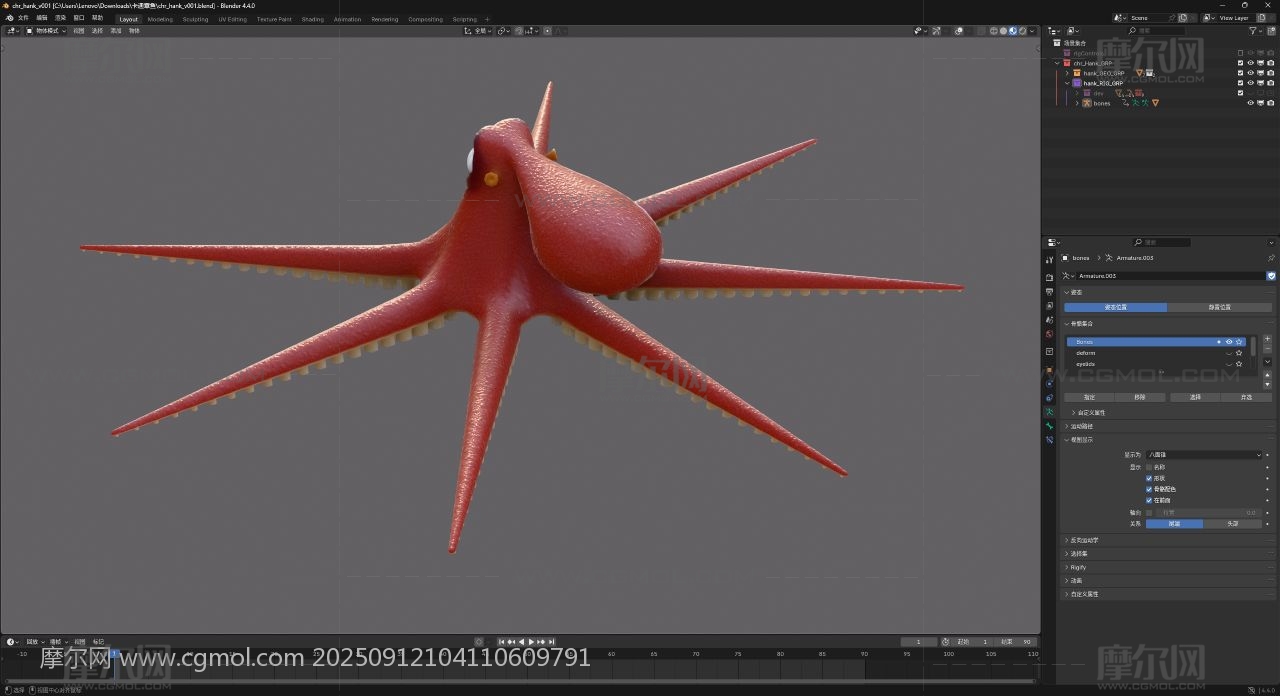The height and width of the screenshot is (696, 1280).
Task: Open the Bone Constraints properties tab icon
Action: pos(1049,440)
